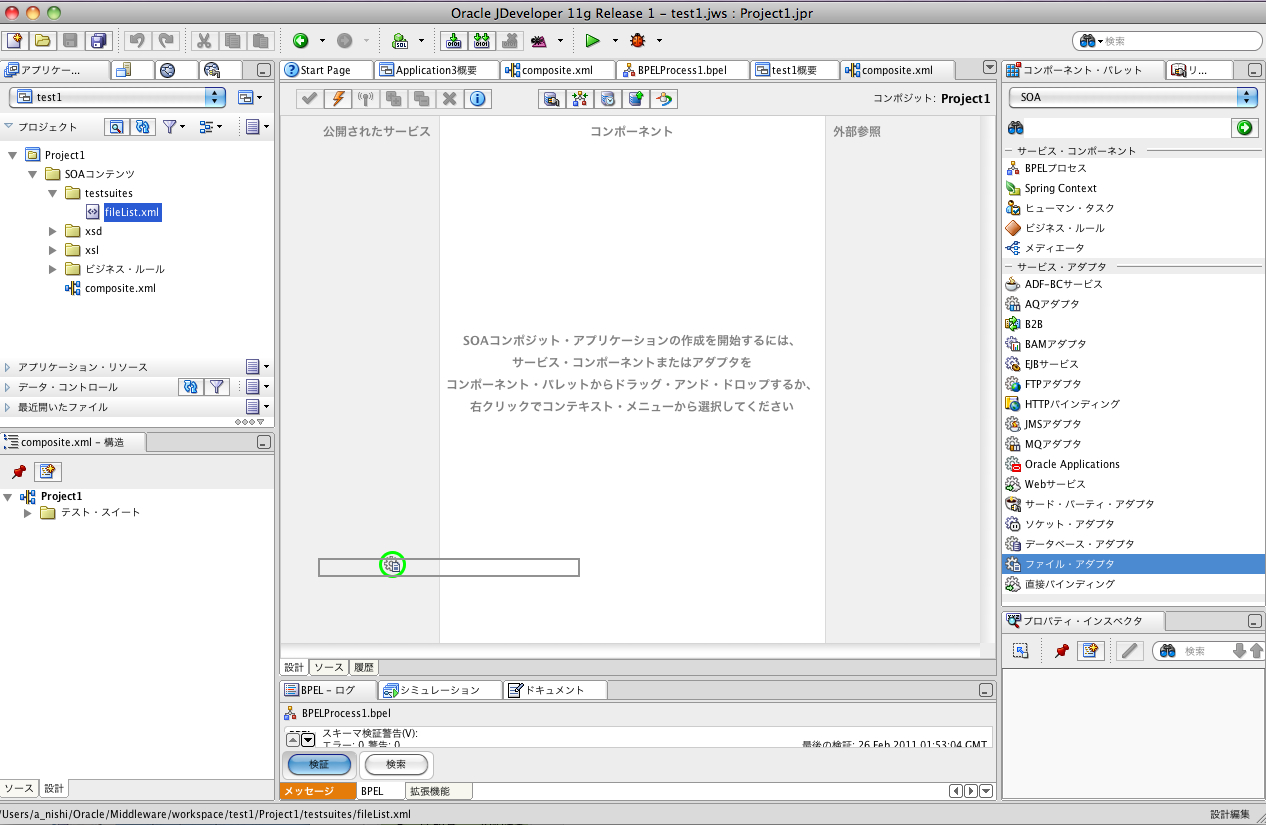Click the lightning bolt composite toolbar icon

point(338,98)
